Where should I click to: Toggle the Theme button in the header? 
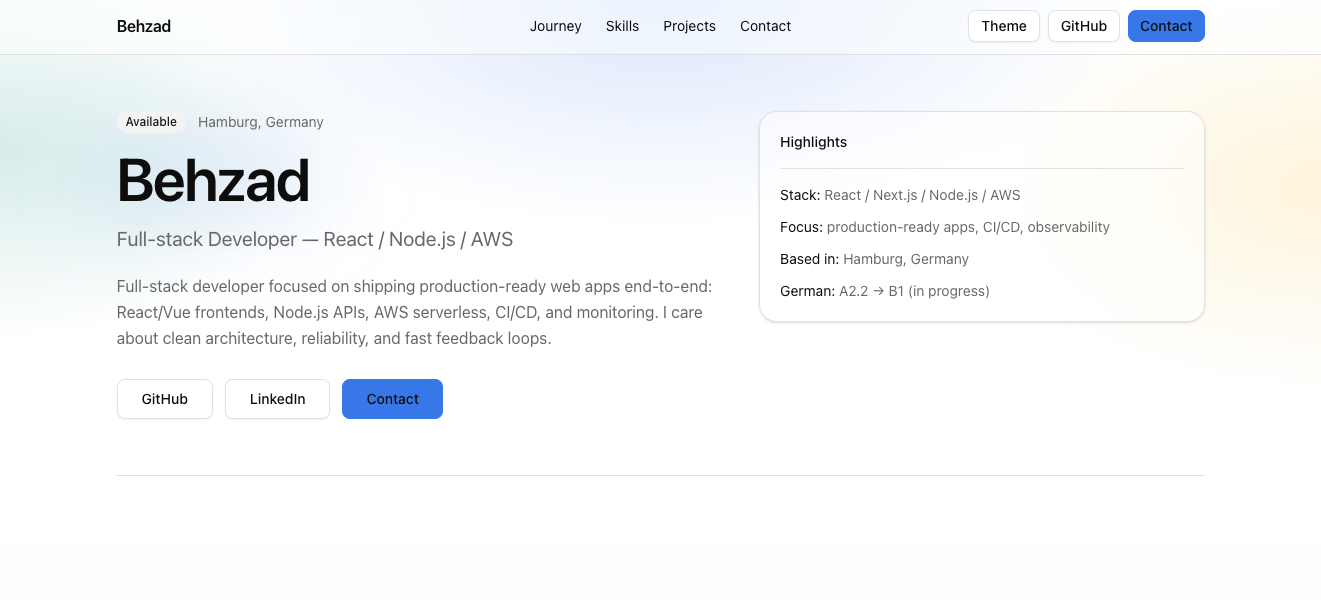pos(1003,26)
